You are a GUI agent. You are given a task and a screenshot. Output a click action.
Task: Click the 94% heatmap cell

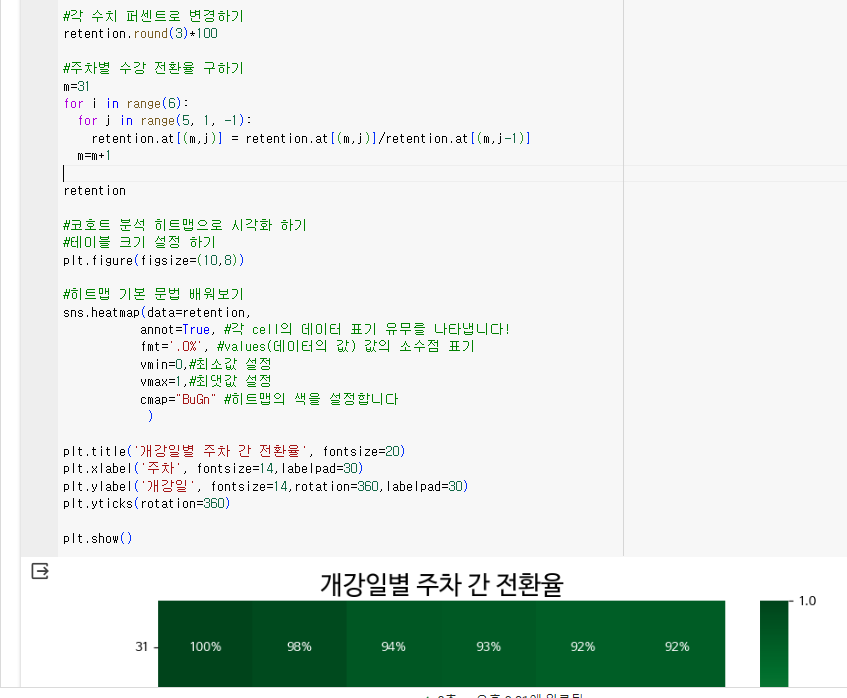pyautogui.click(x=394, y=644)
